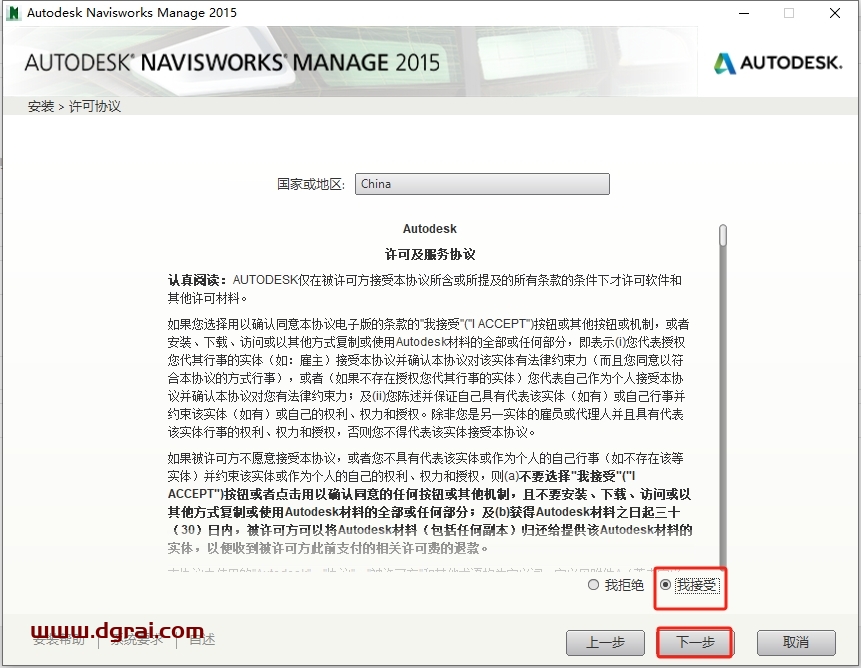Minimize the installer window
The height and width of the screenshot is (668, 861).
pos(744,13)
